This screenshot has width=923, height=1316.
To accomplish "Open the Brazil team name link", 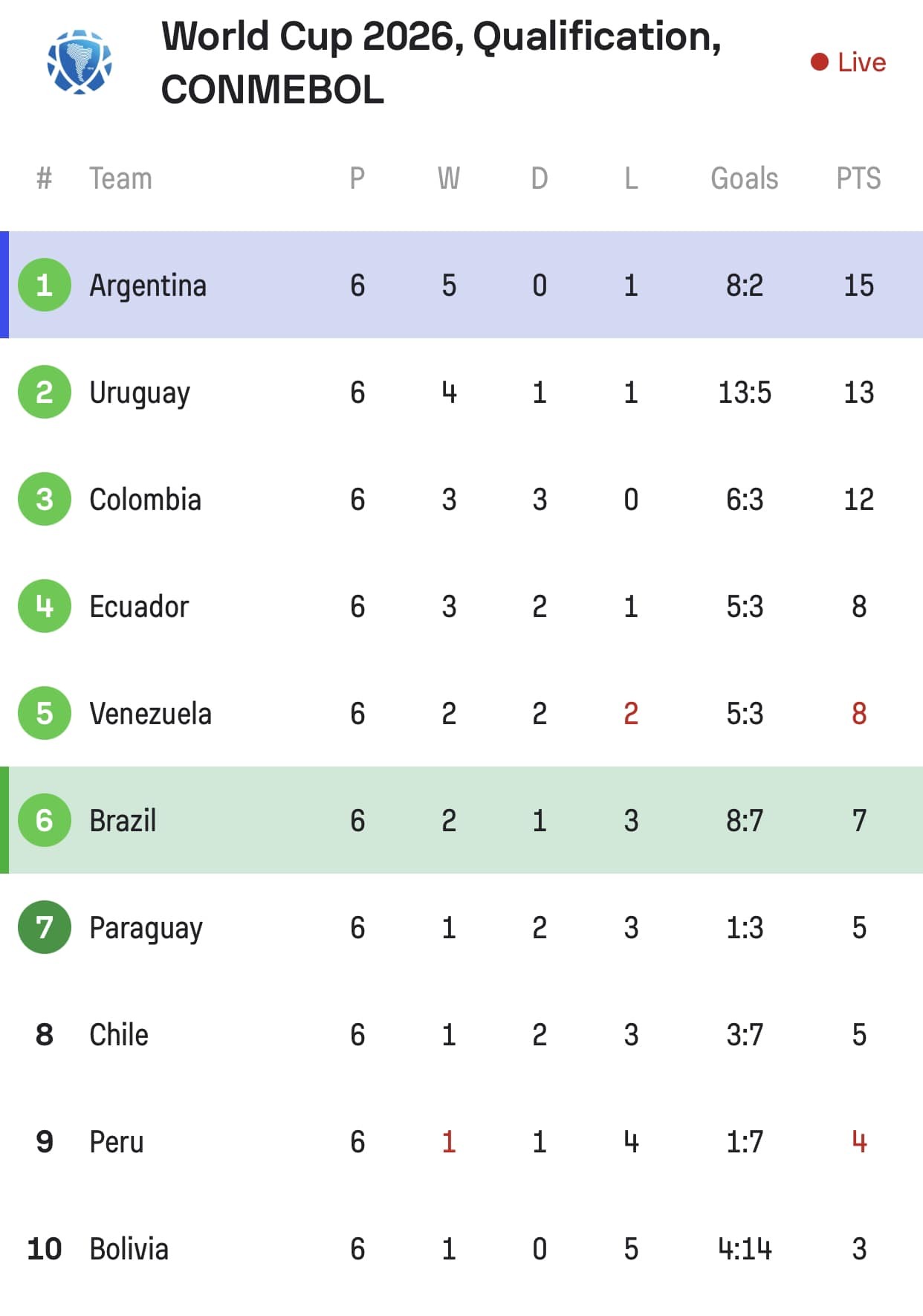I will click(123, 821).
